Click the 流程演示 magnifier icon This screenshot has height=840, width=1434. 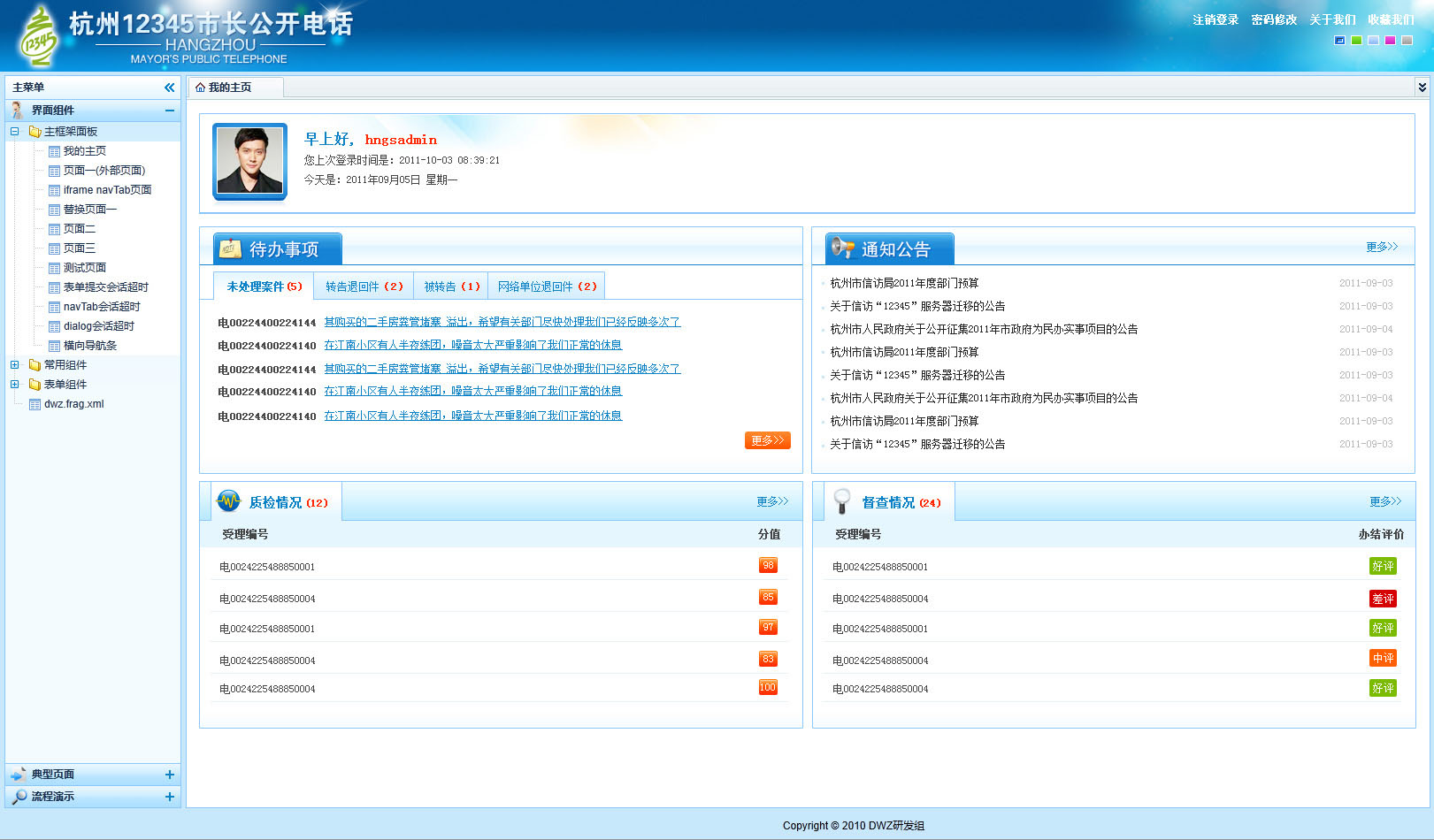19,797
